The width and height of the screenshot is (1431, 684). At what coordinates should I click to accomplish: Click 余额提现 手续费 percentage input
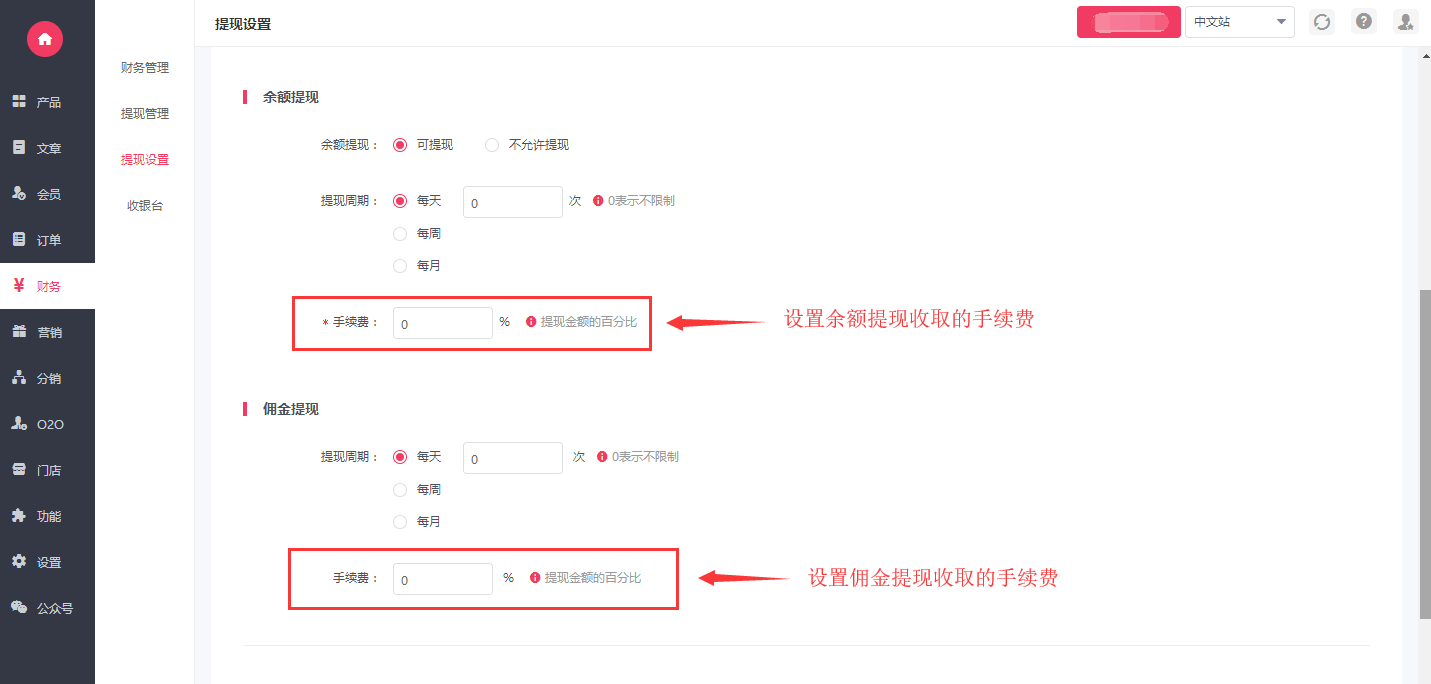[x=442, y=323]
